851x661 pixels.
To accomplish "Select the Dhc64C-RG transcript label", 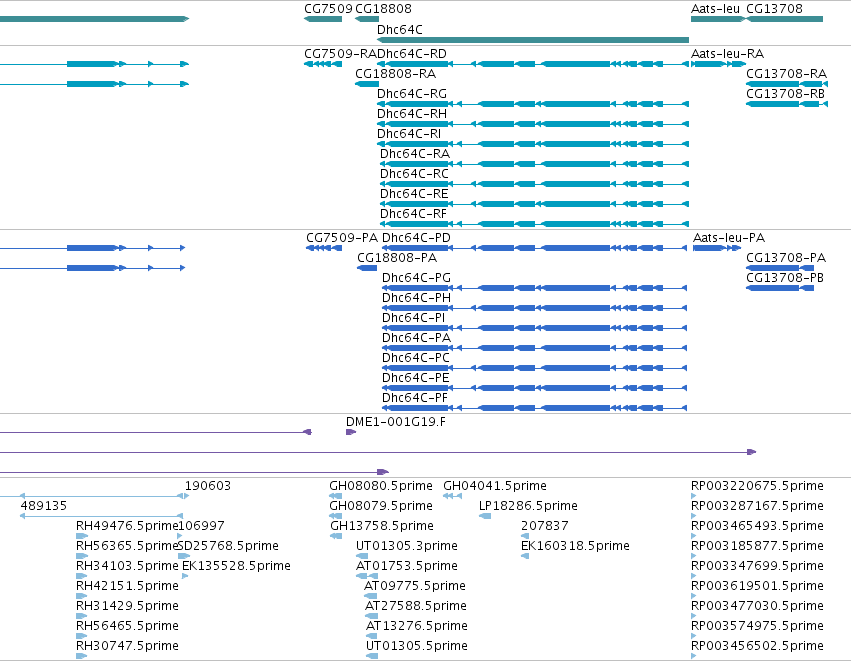I will point(412,94).
